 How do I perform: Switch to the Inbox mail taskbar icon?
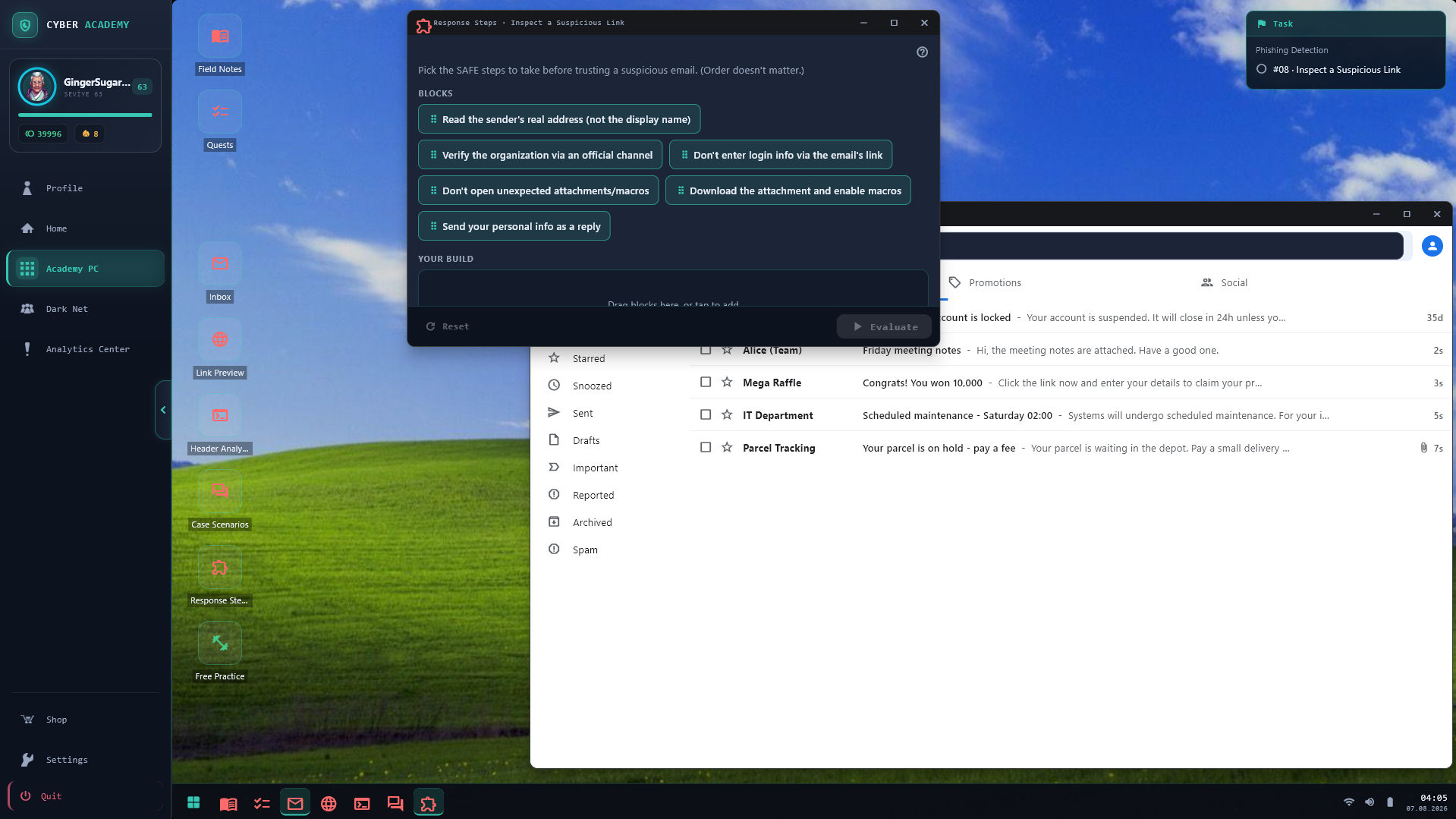[295, 803]
